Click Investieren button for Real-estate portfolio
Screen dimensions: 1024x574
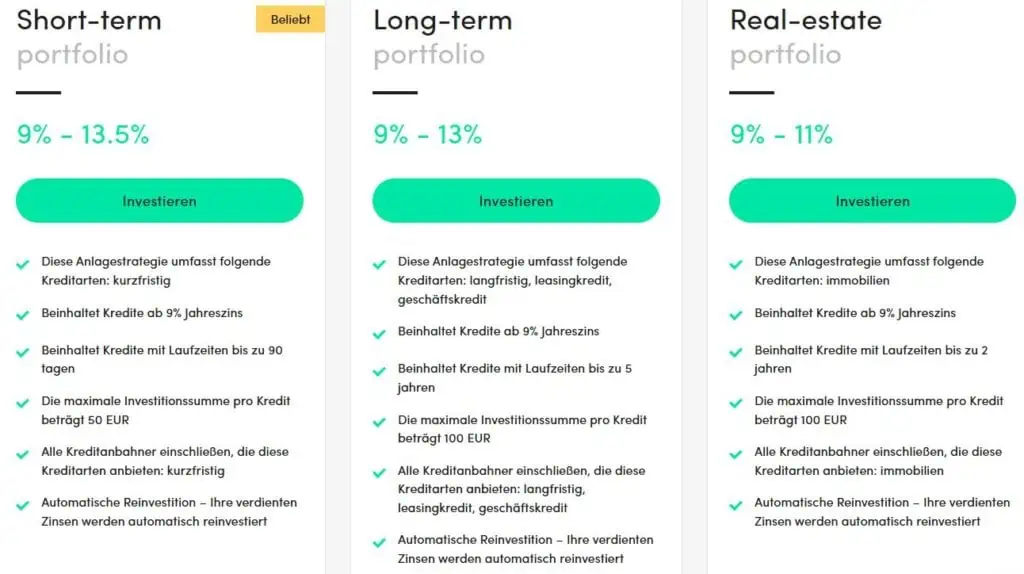(872, 200)
